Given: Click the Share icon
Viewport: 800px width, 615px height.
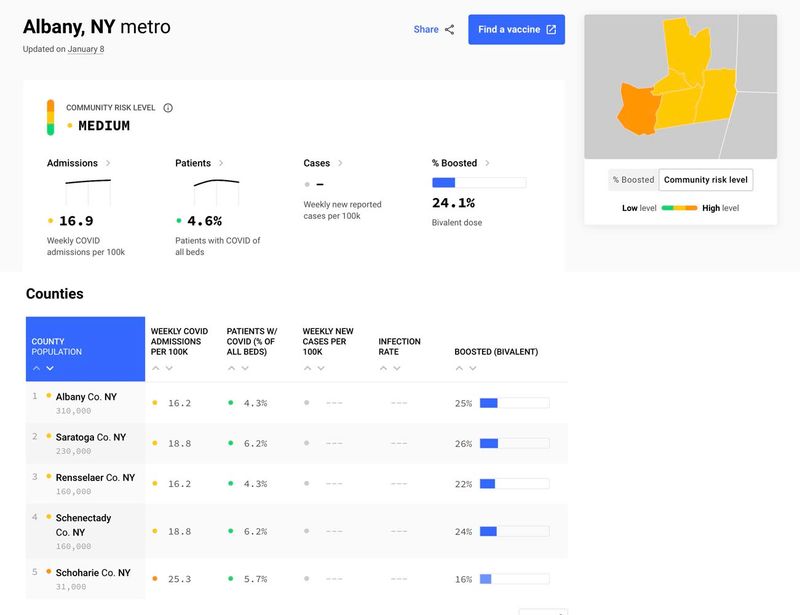Looking at the screenshot, I should pyautogui.click(x=449, y=30).
